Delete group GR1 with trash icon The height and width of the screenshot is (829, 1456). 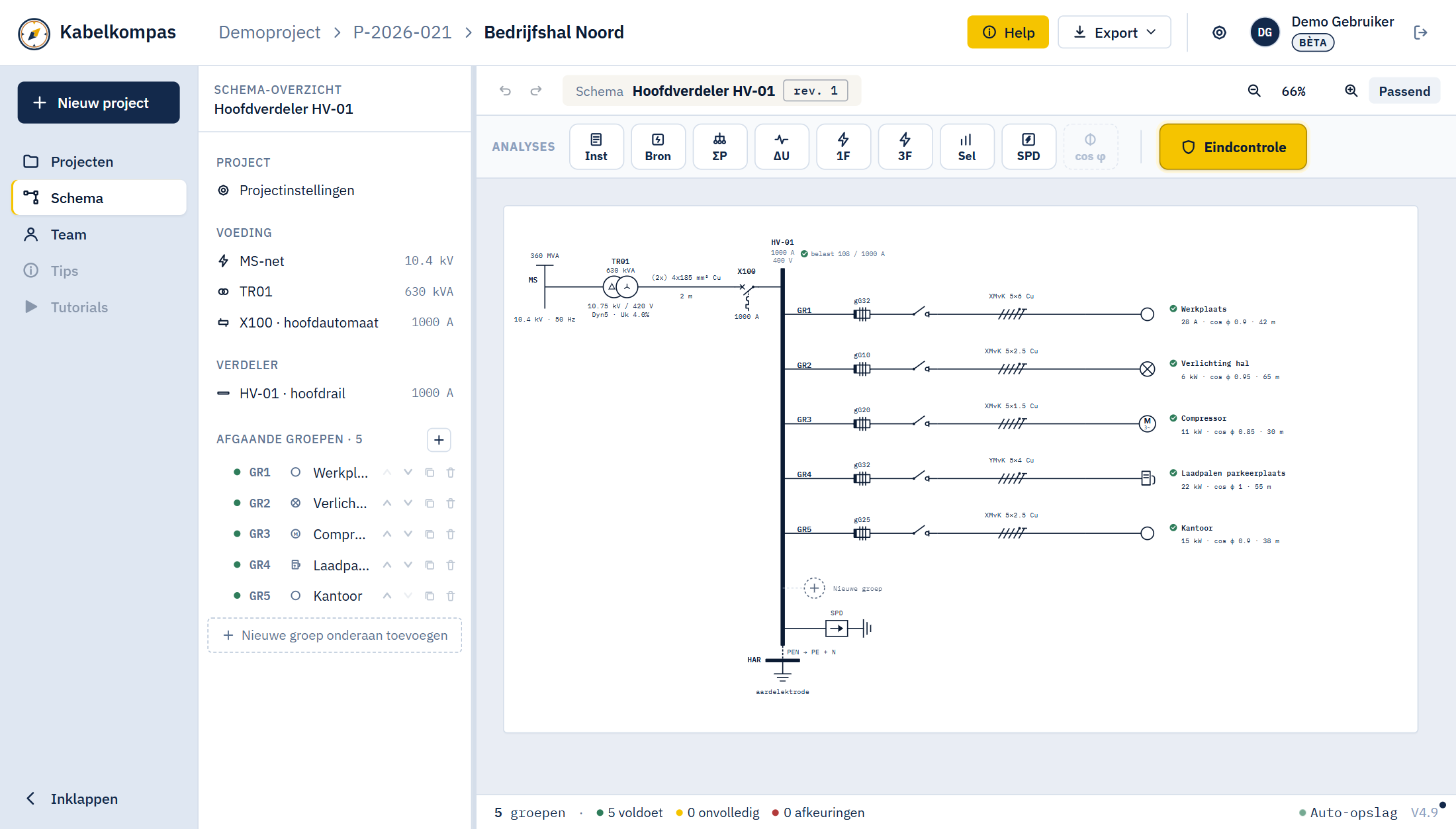point(451,472)
